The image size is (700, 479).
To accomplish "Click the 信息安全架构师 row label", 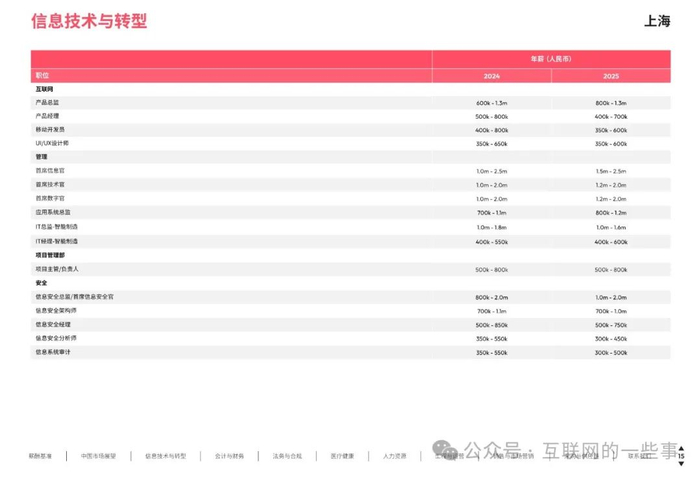I will tap(56, 310).
